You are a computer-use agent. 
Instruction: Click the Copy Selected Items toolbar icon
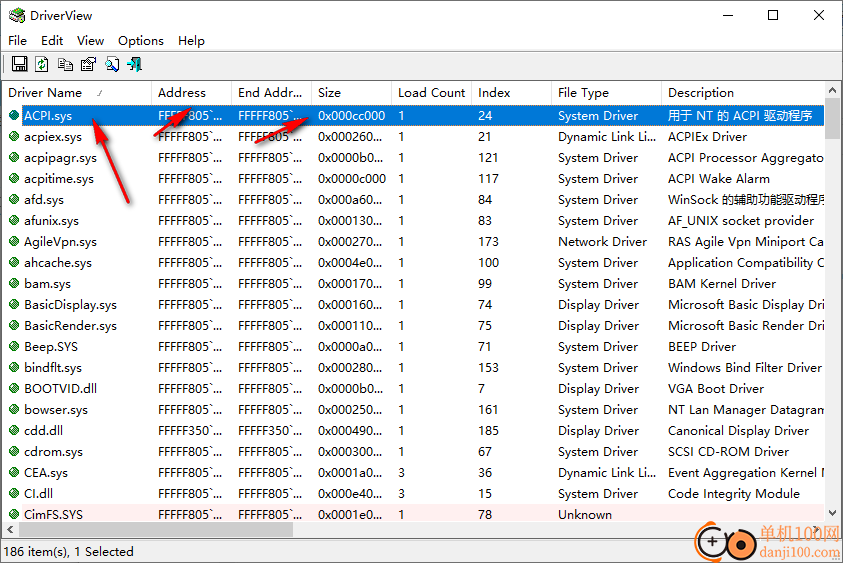[x=66, y=64]
